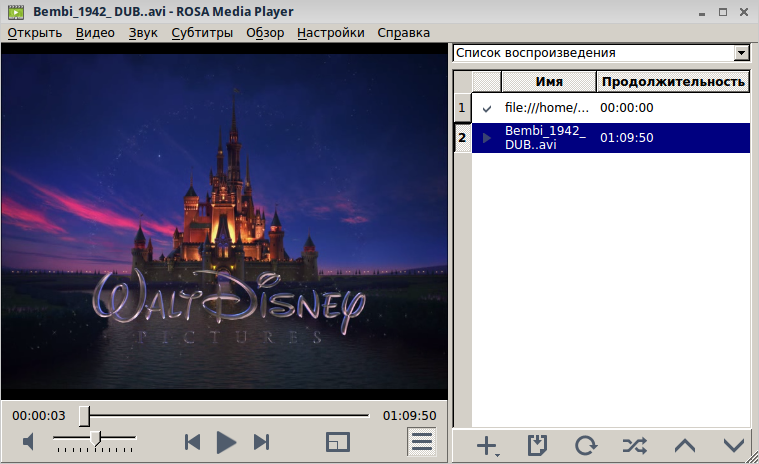The width and height of the screenshot is (759, 464).
Task: Toggle the playlist panel button
Action: tap(422, 441)
